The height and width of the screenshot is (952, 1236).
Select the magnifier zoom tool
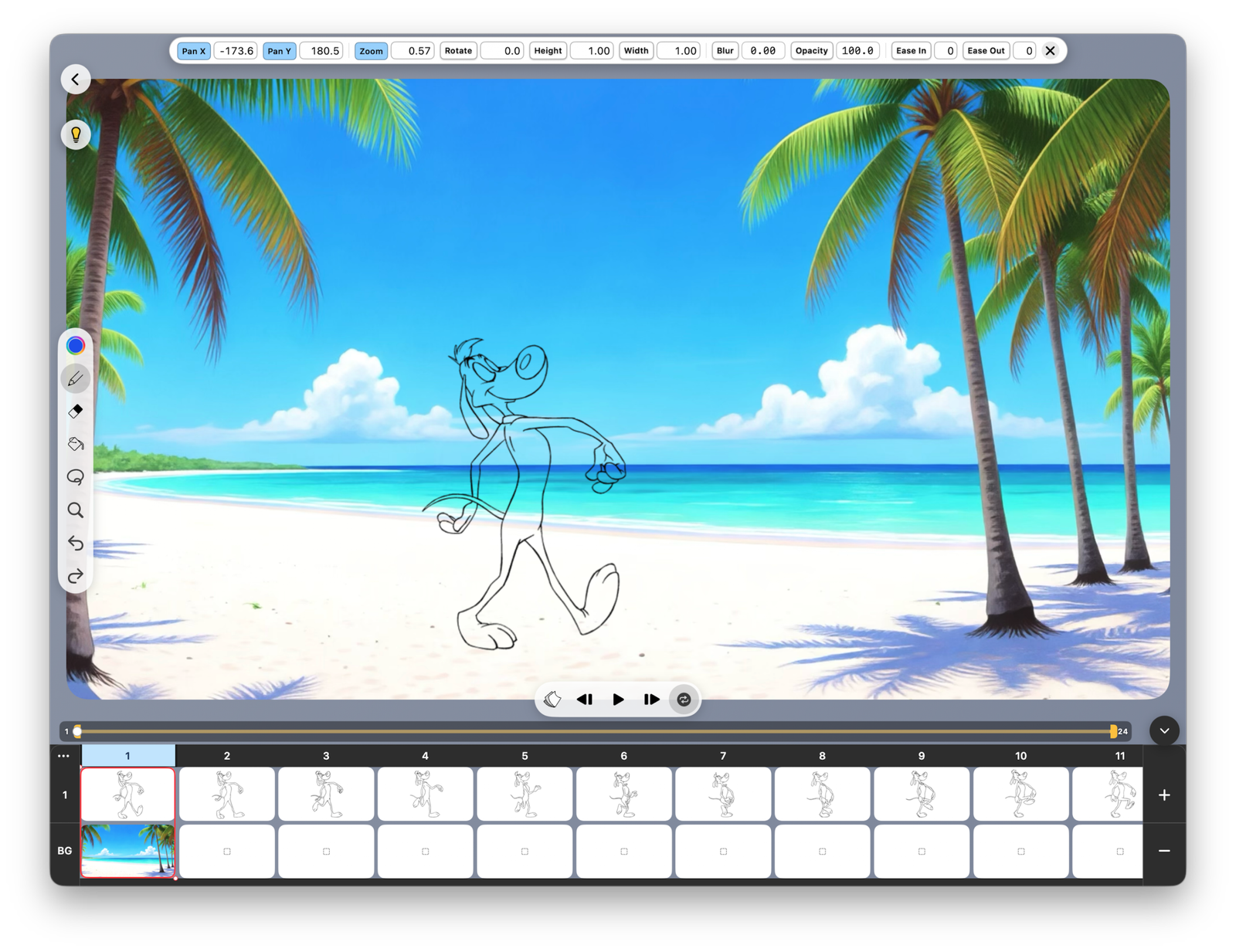[x=76, y=510]
